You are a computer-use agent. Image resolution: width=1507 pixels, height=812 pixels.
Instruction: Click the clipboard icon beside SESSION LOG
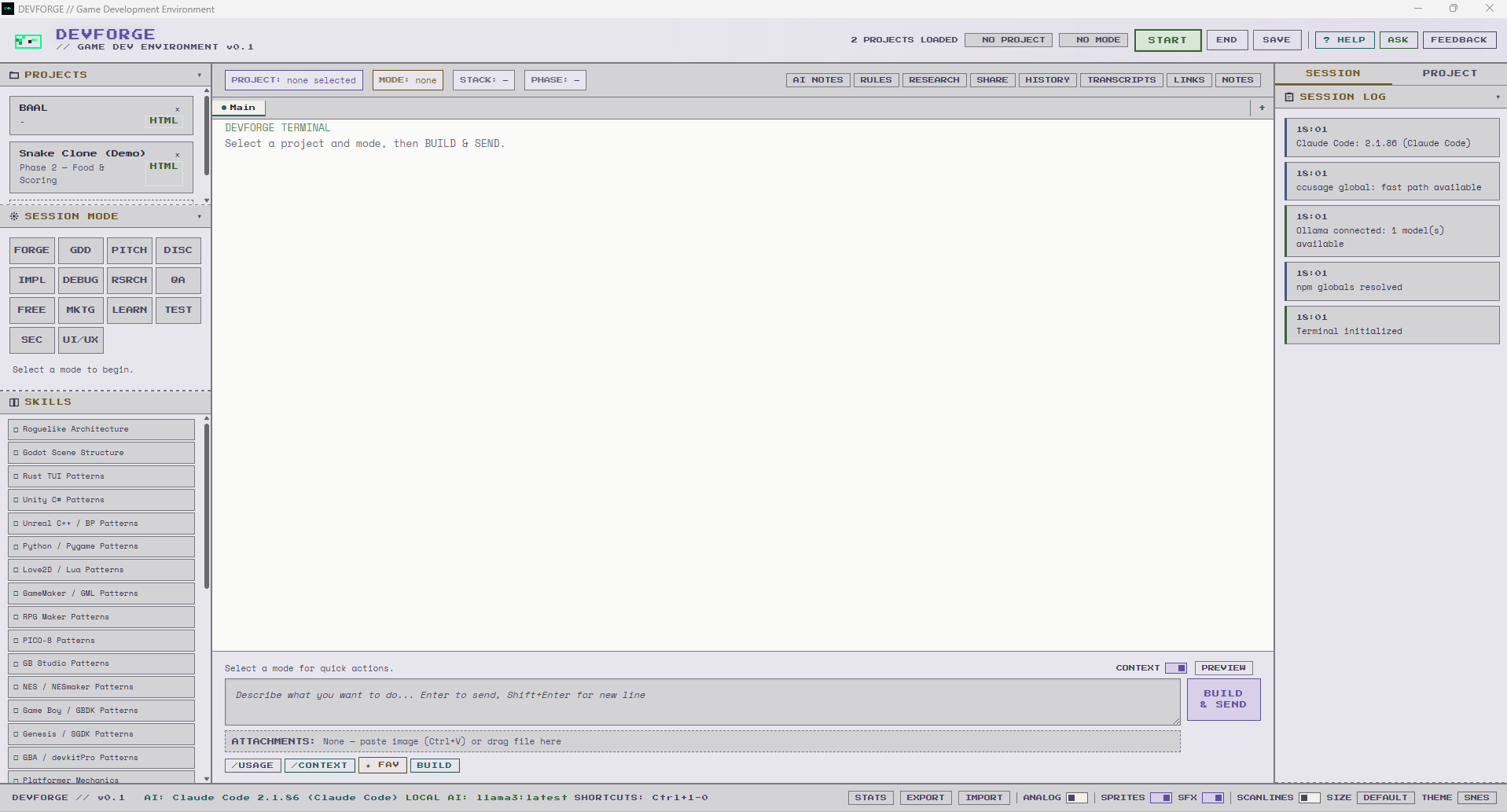coord(1289,96)
